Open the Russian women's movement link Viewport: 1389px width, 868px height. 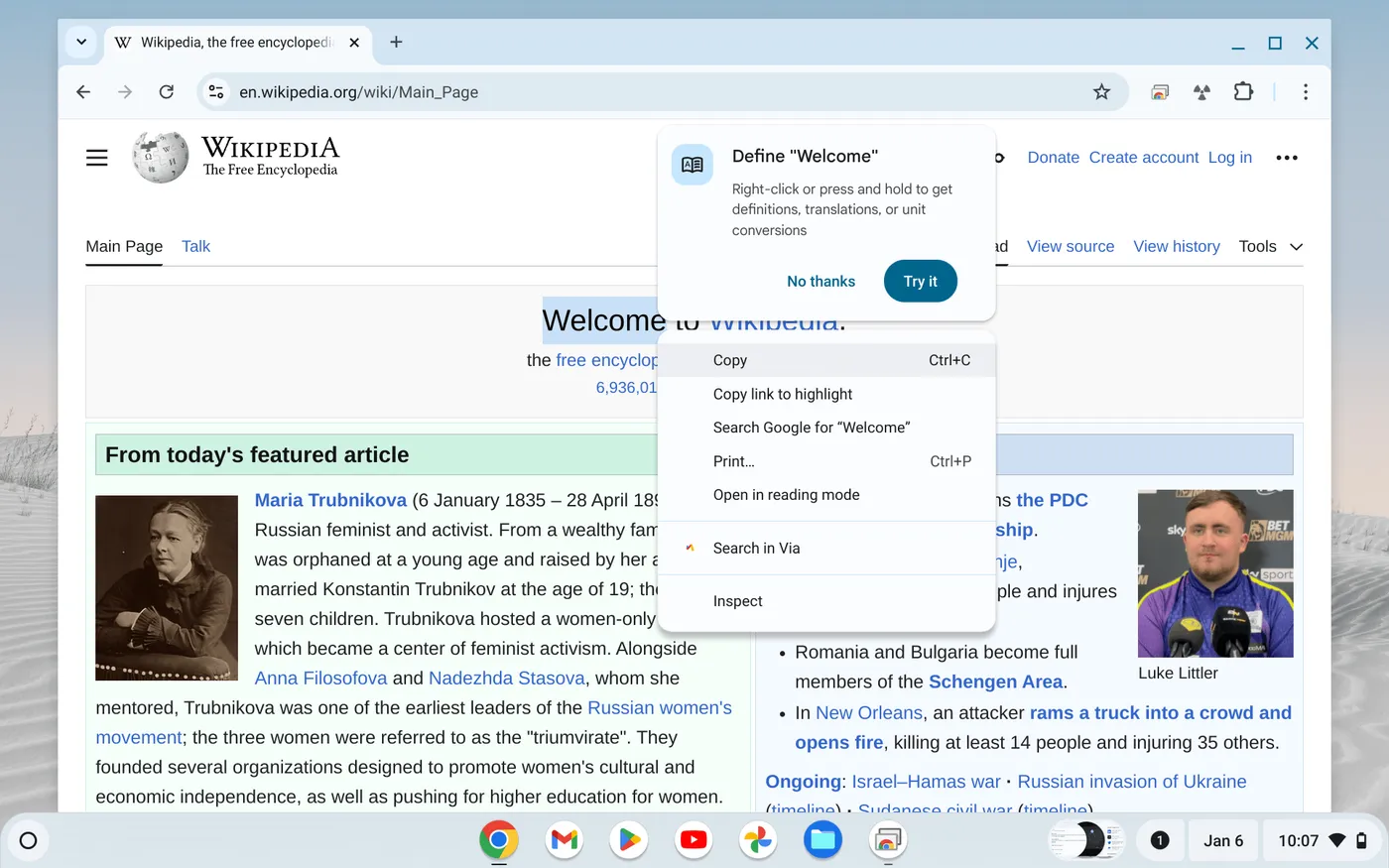660,708
